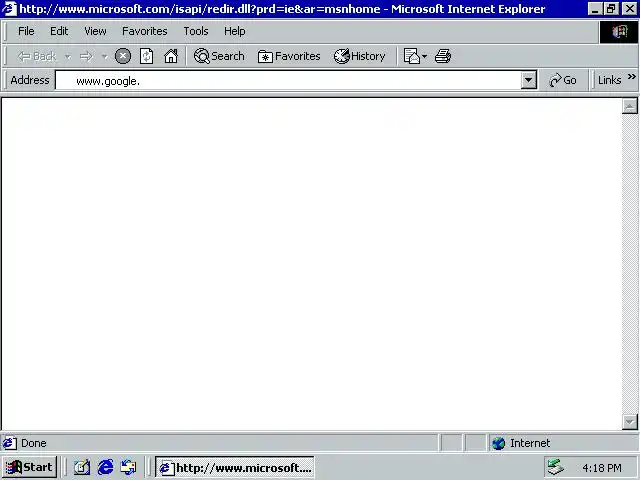Print the page with printer icon
640x480 pixels.
(x=443, y=56)
